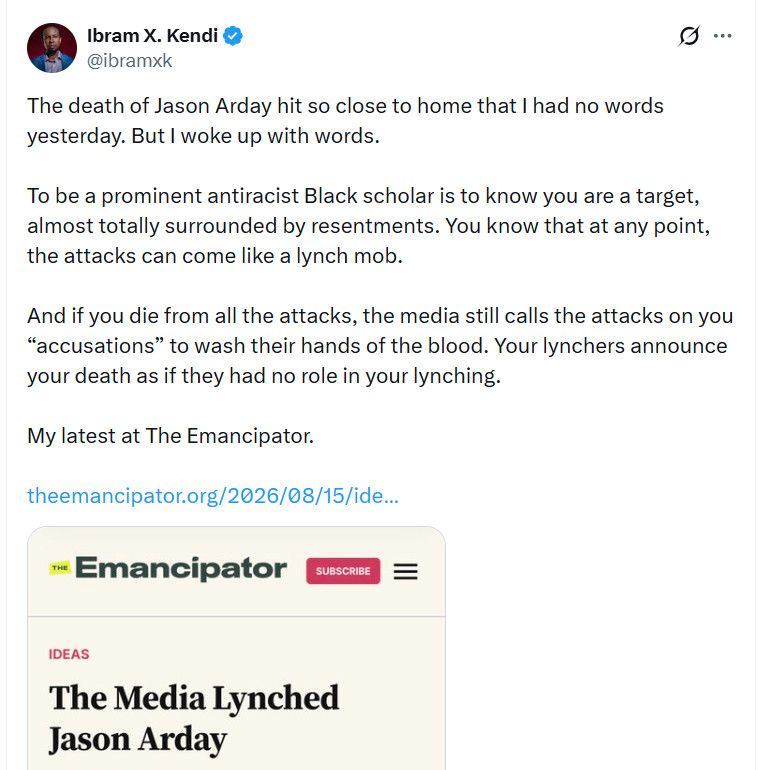775x770 pixels.
Task: Click Ibram X. Kendi's profile avatar
Action: click(52, 48)
